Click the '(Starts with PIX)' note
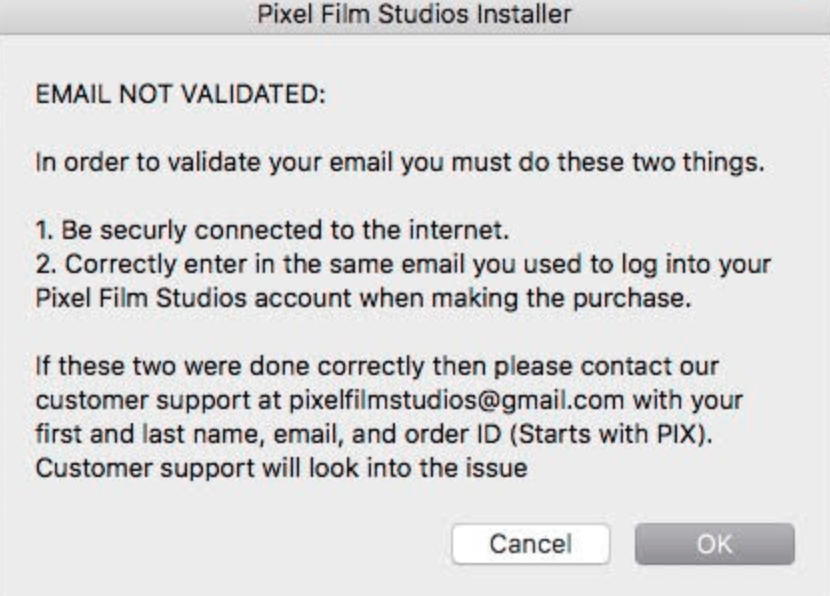 611,435
